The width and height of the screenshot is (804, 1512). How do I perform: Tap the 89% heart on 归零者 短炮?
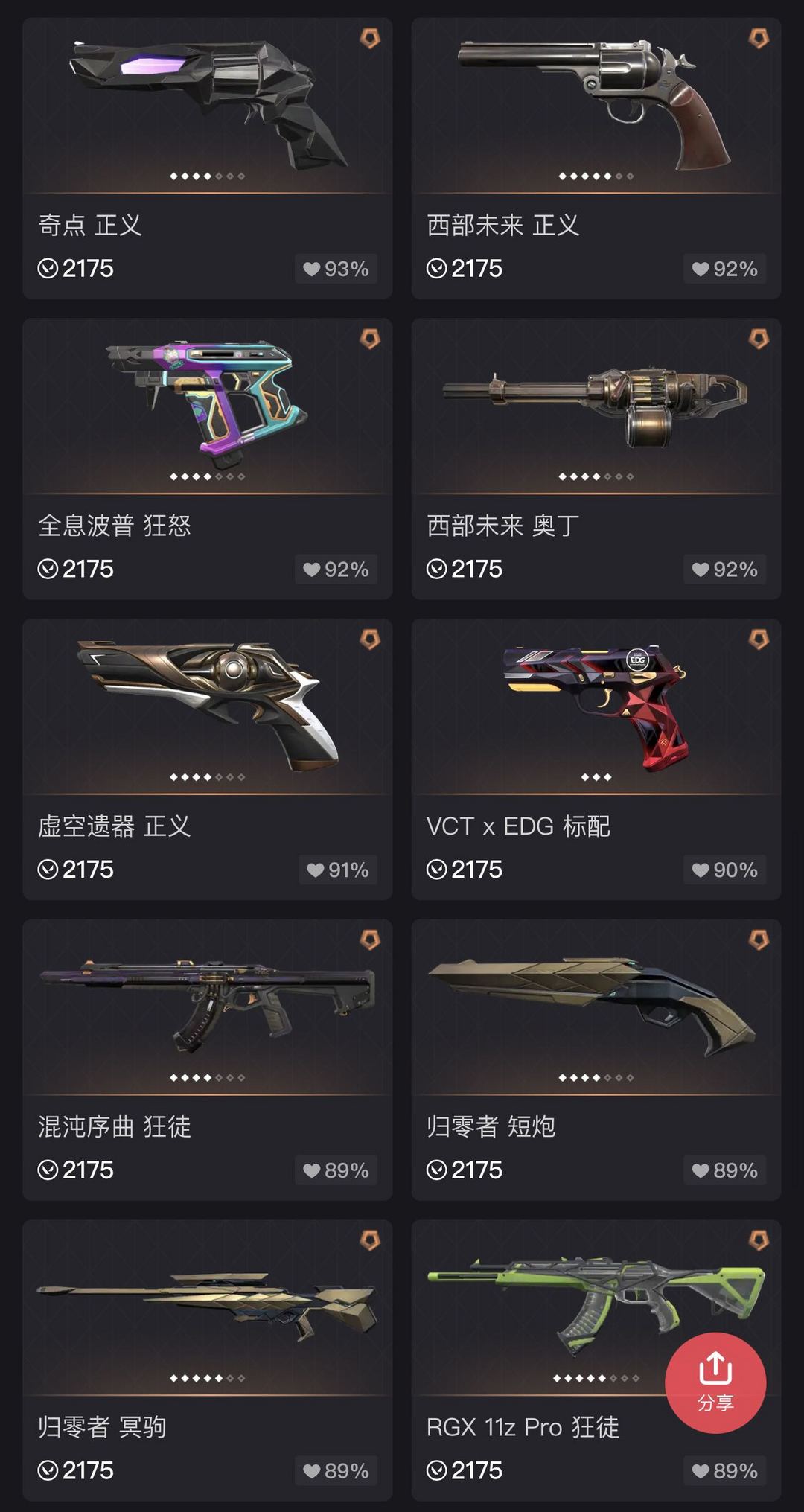[724, 1170]
